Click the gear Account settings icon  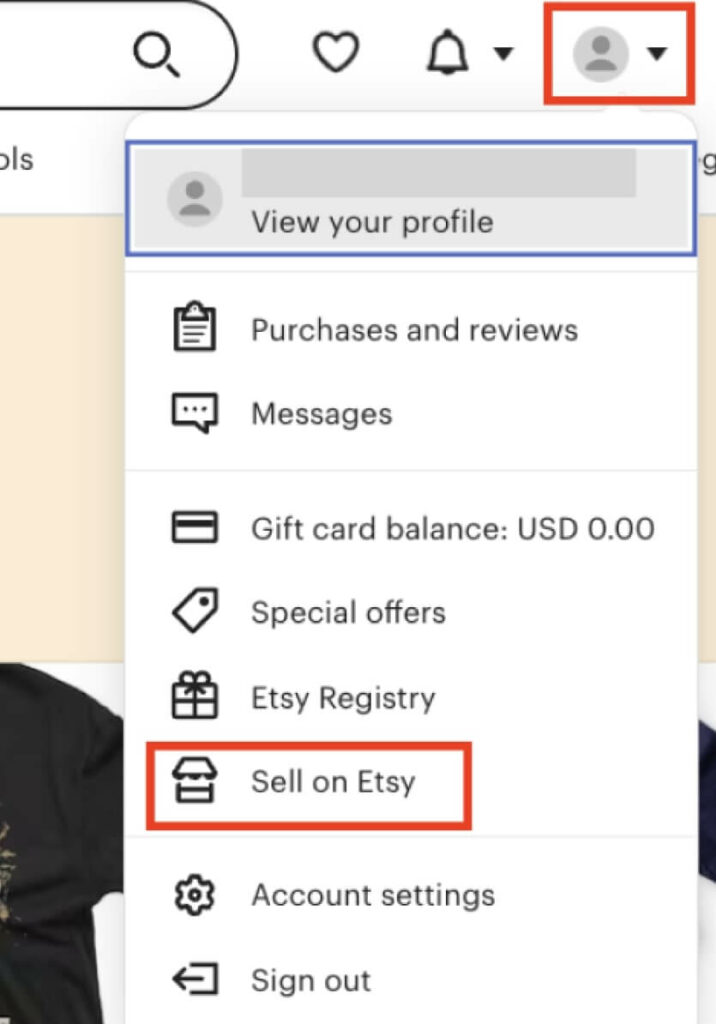pos(196,896)
